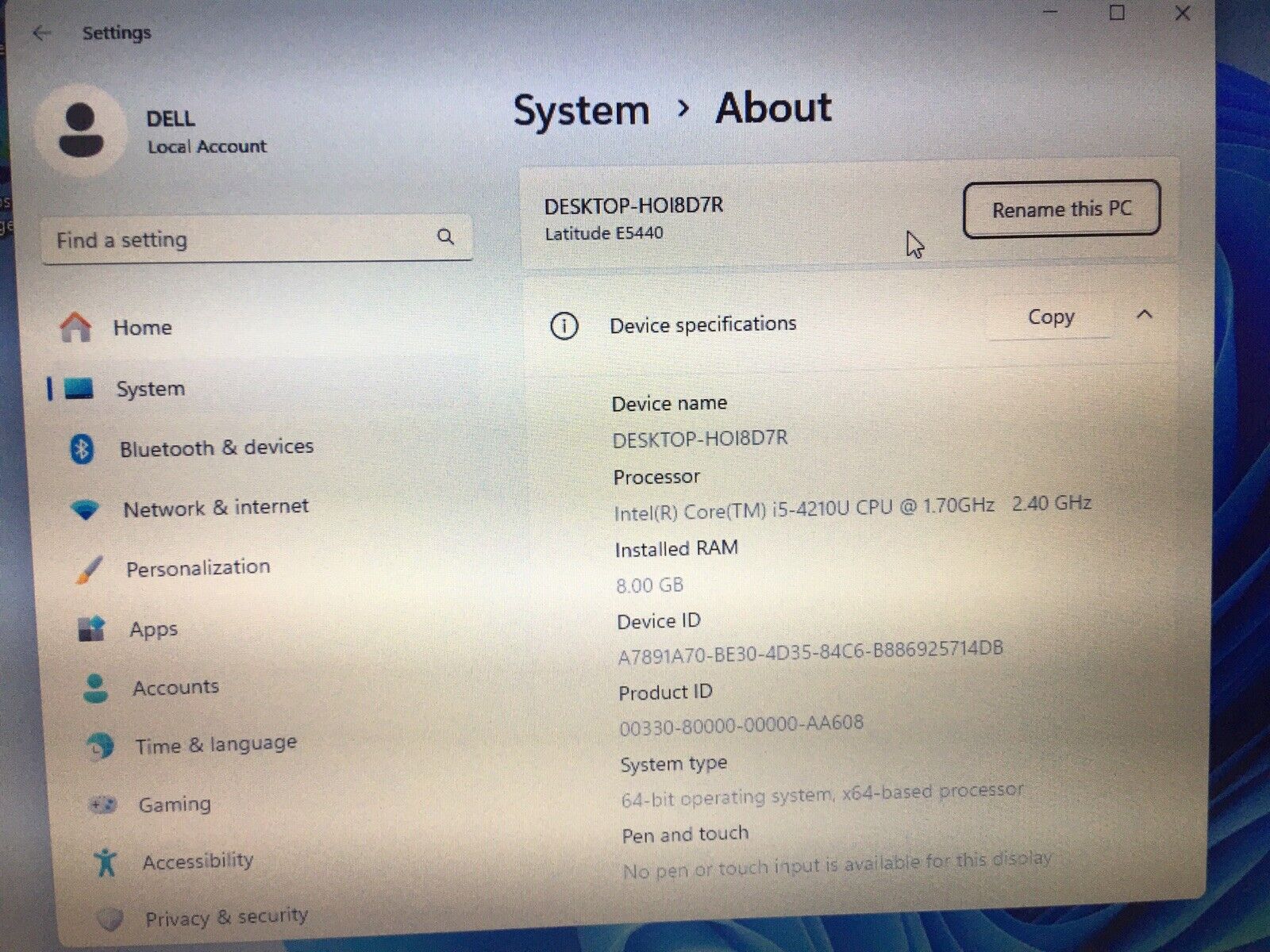Open Gaming via controller icon
This screenshot has width=1270, height=952.
pyautogui.click(x=102, y=805)
